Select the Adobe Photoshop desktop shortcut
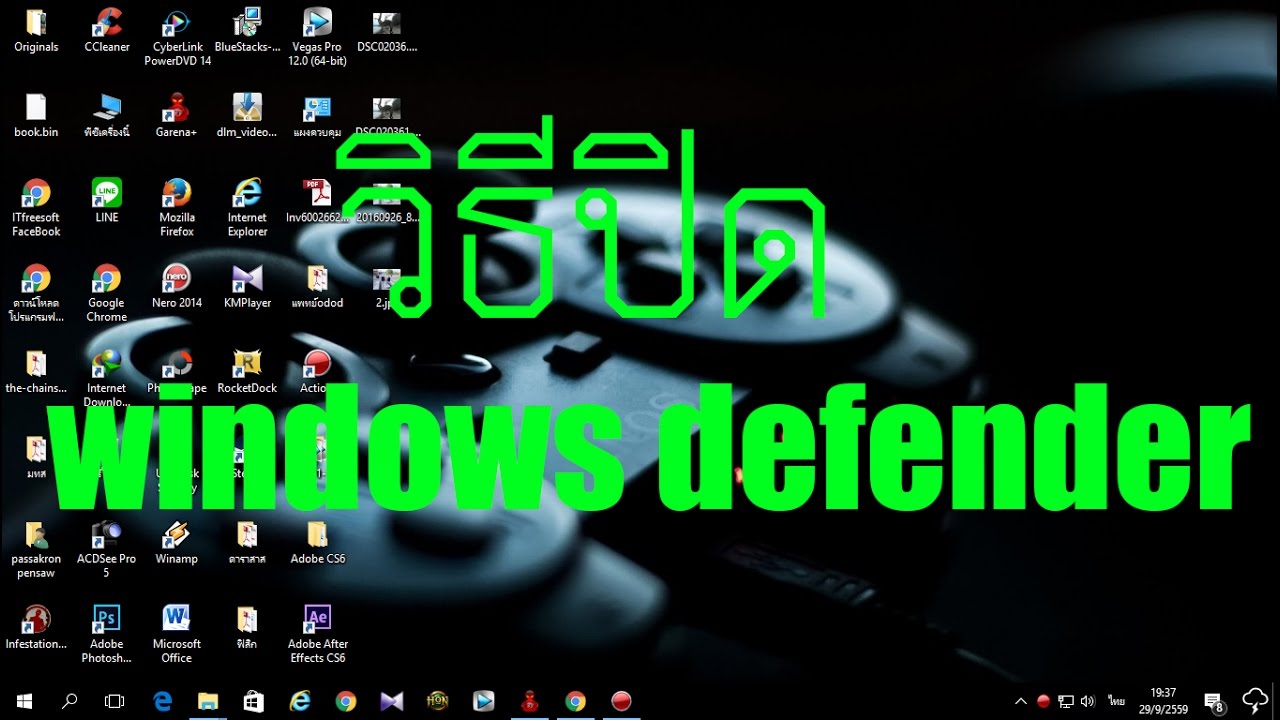This screenshot has height=720, width=1280. coord(106,635)
